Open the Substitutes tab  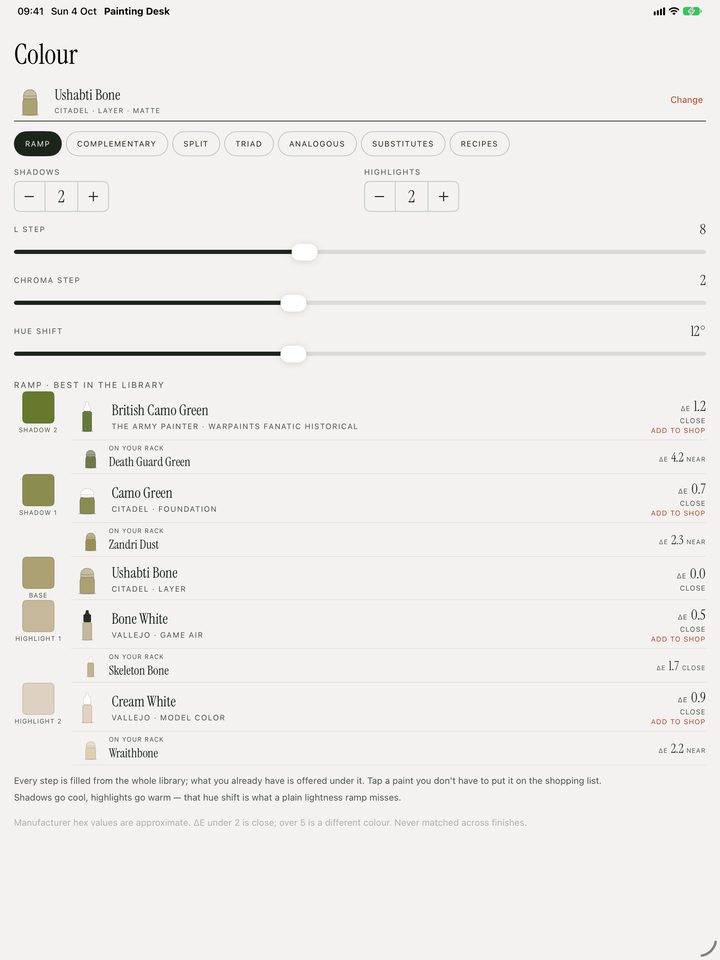pyautogui.click(x=403, y=144)
